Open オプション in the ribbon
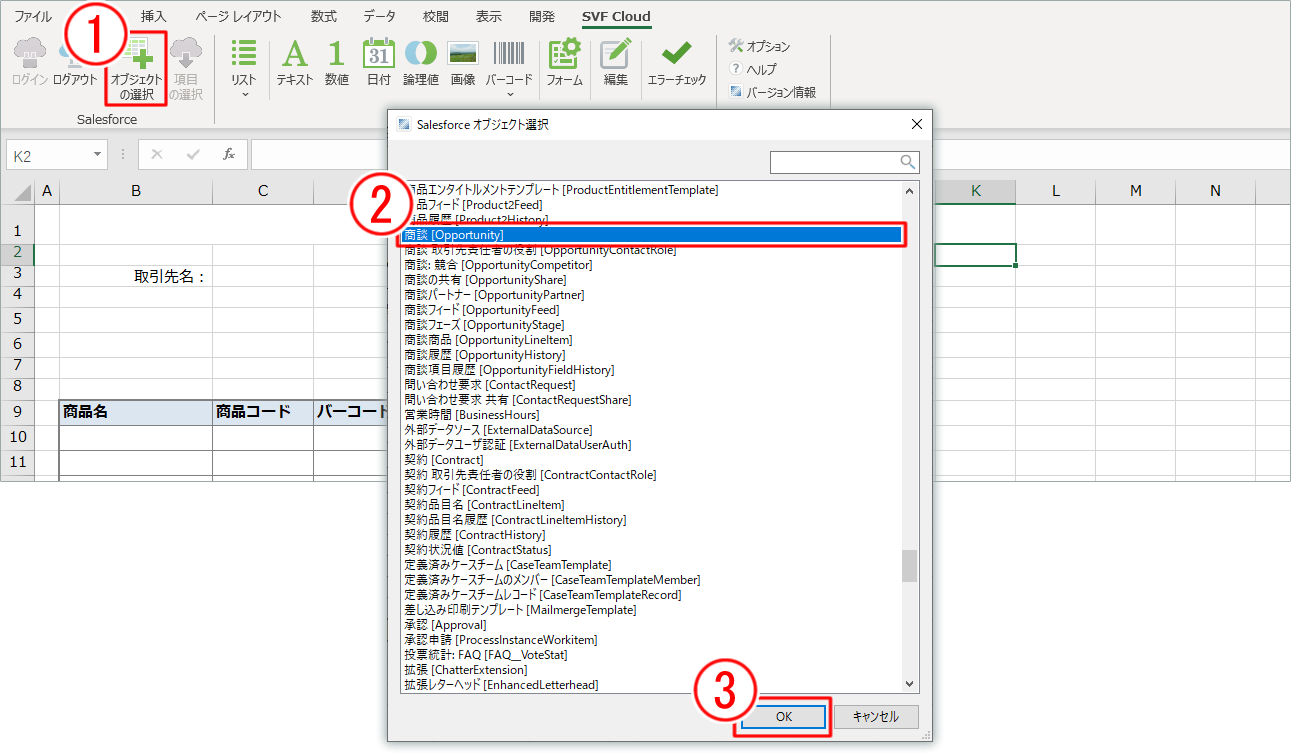Image resolution: width=1291 pixels, height=753 pixels. pos(759,46)
